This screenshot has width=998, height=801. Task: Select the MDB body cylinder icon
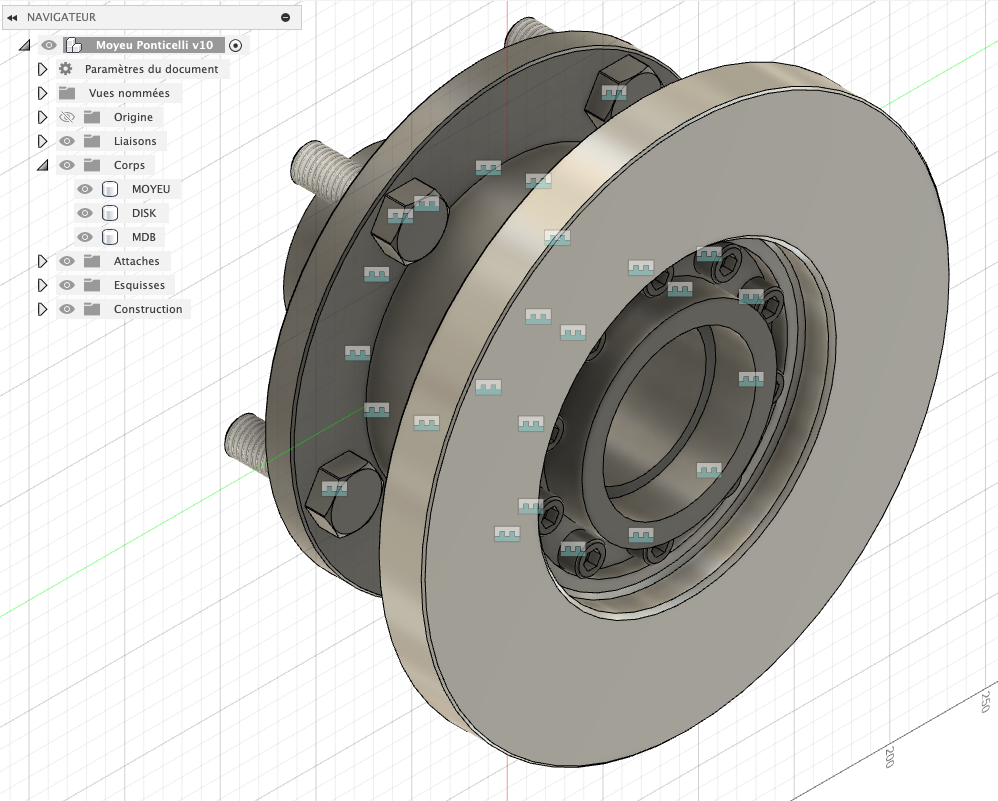pyautogui.click(x=110, y=237)
